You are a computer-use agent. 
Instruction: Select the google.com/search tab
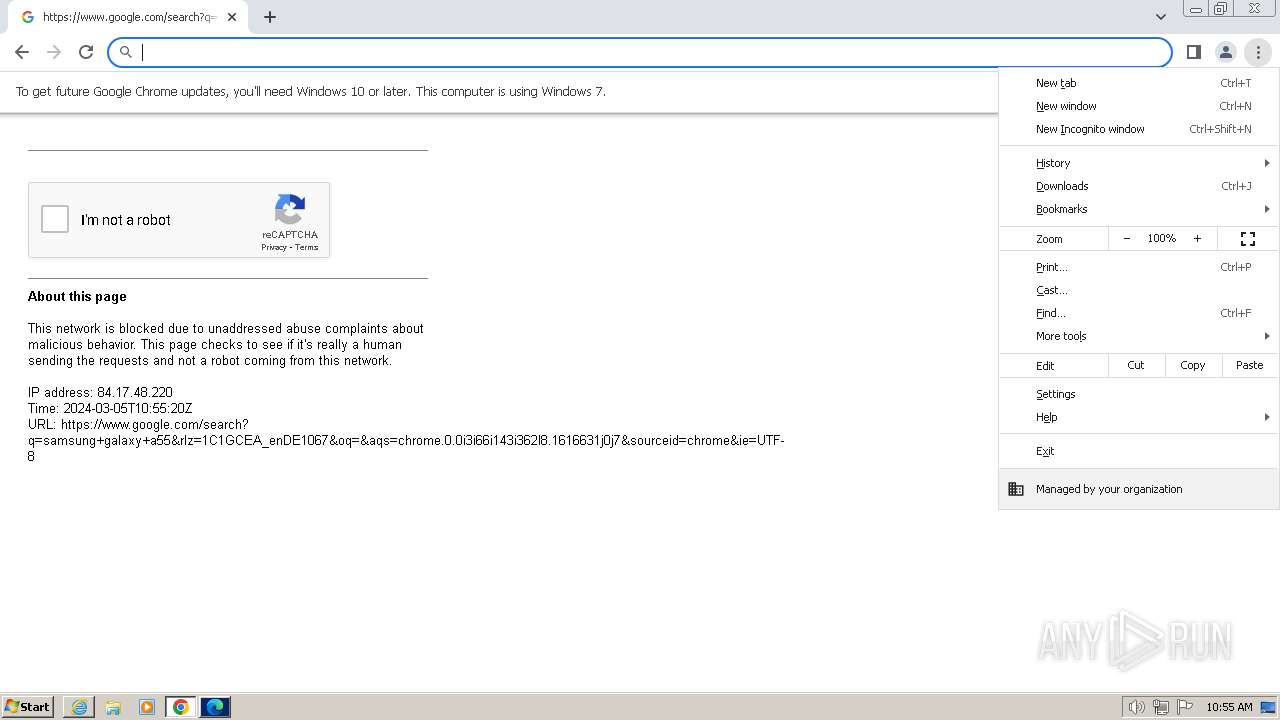tap(127, 17)
